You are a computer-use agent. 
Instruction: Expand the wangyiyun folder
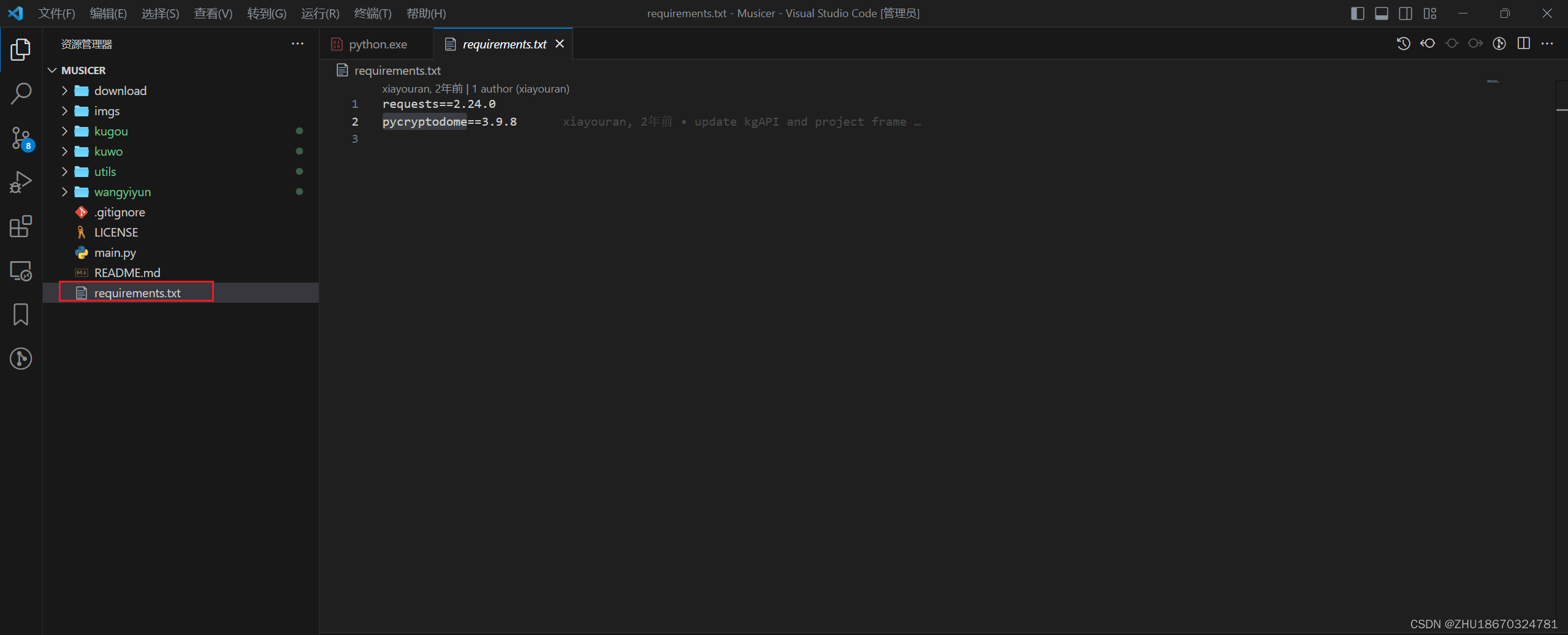coord(64,192)
